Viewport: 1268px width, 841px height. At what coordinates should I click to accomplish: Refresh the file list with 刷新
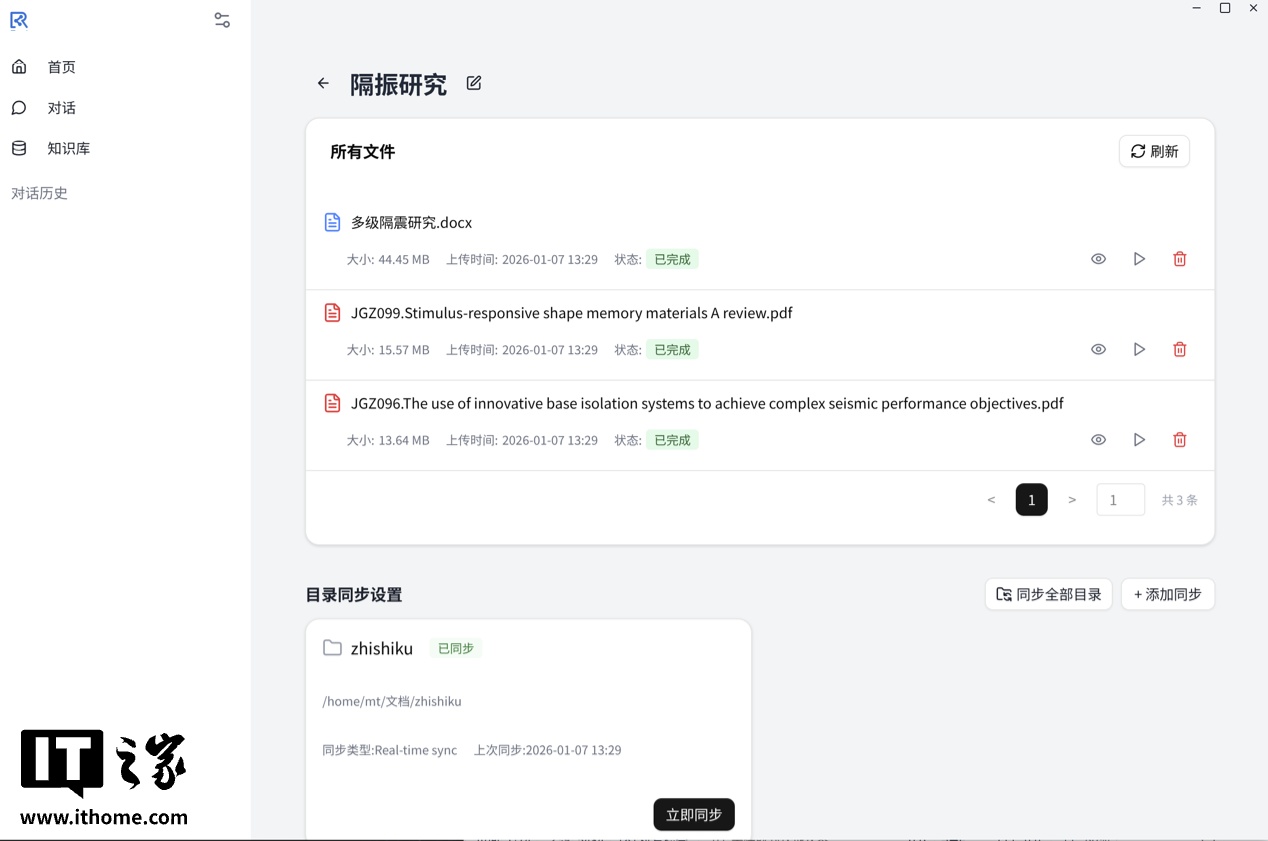pyautogui.click(x=1154, y=151)
